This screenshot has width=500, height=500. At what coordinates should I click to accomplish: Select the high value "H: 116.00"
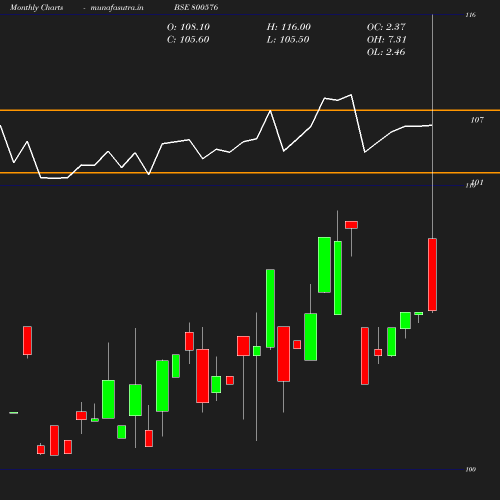point(288,27)
